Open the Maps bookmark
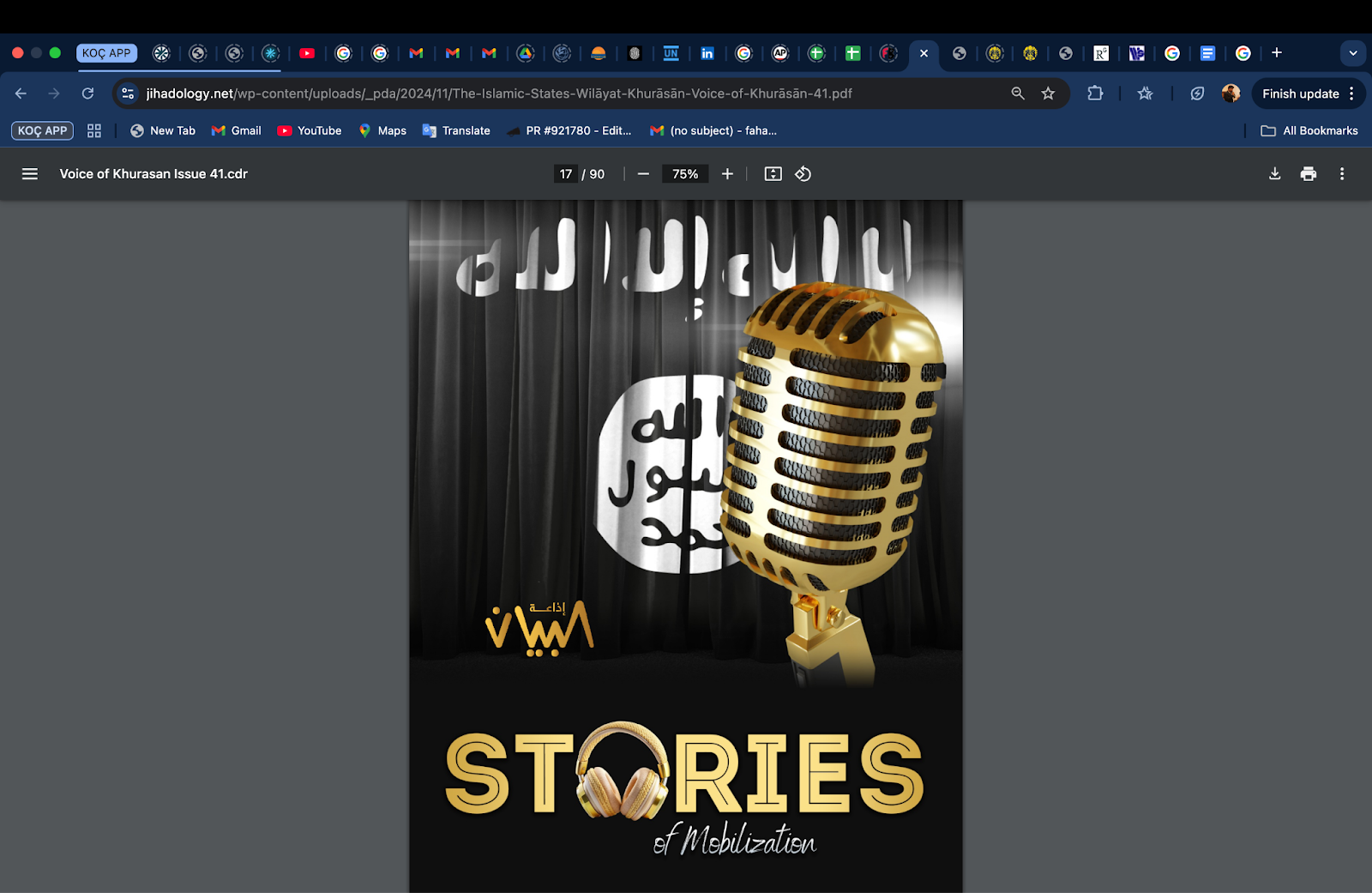 pos(382,130)
